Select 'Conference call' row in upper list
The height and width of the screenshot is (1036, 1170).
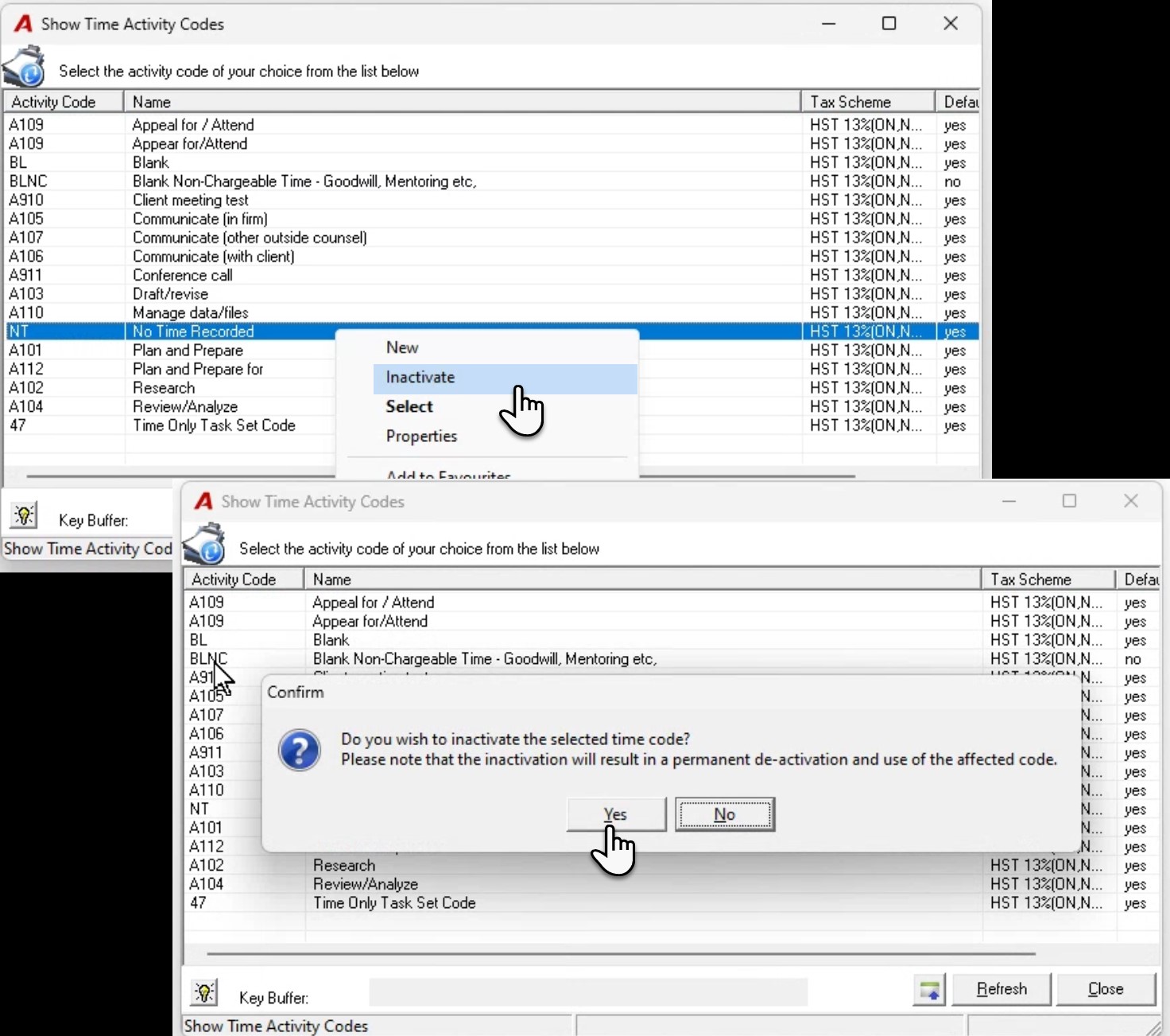[492, 275]
